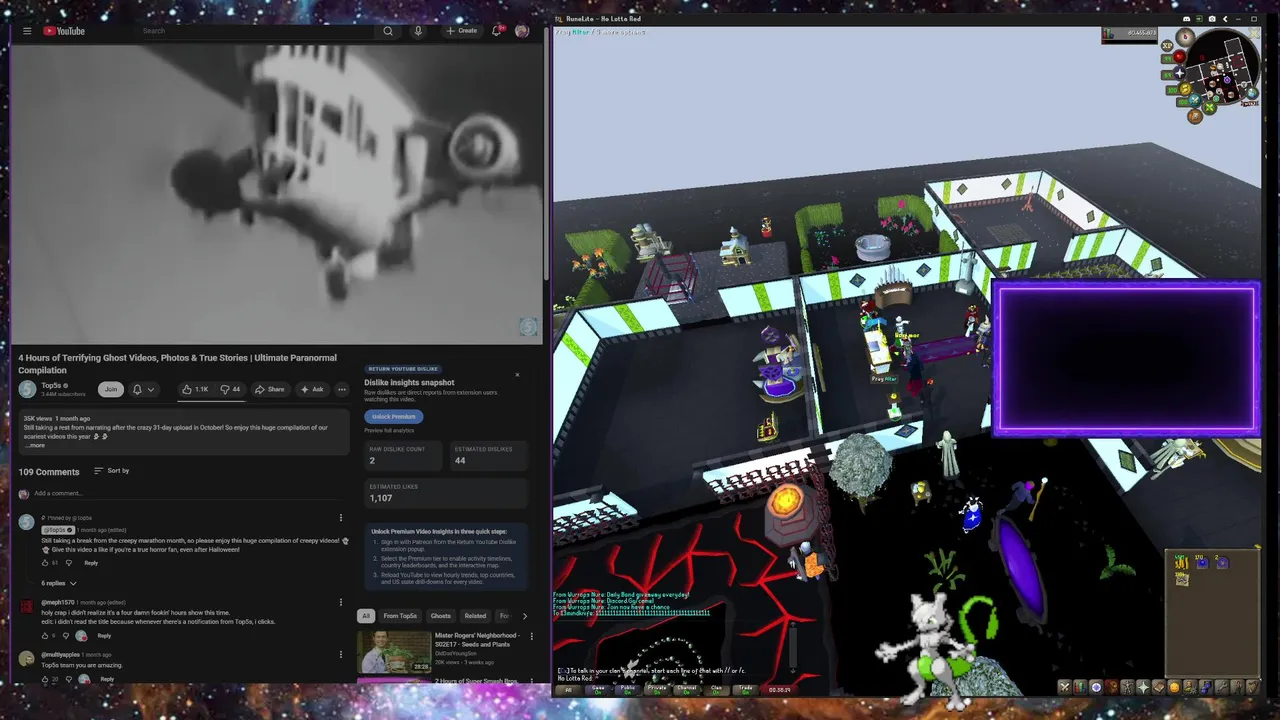
Task: Expand the RuneLite sidebar with the chevron
Action: tap(1225, 19)
